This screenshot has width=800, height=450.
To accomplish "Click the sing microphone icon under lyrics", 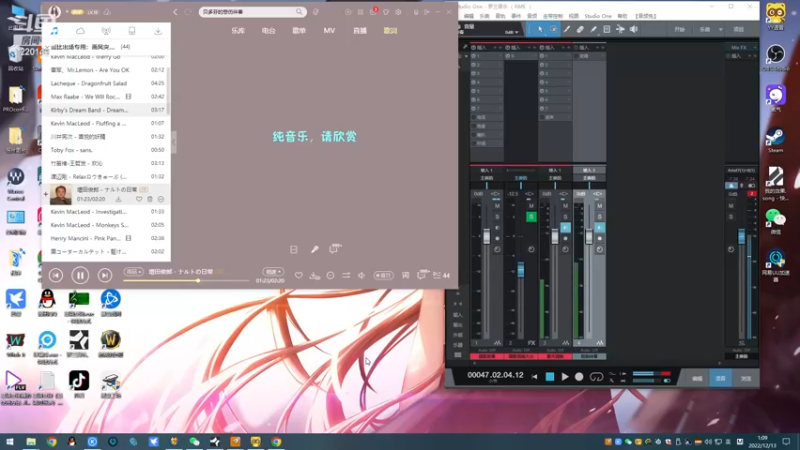I will pyautogui.click(x=314, y=249).
